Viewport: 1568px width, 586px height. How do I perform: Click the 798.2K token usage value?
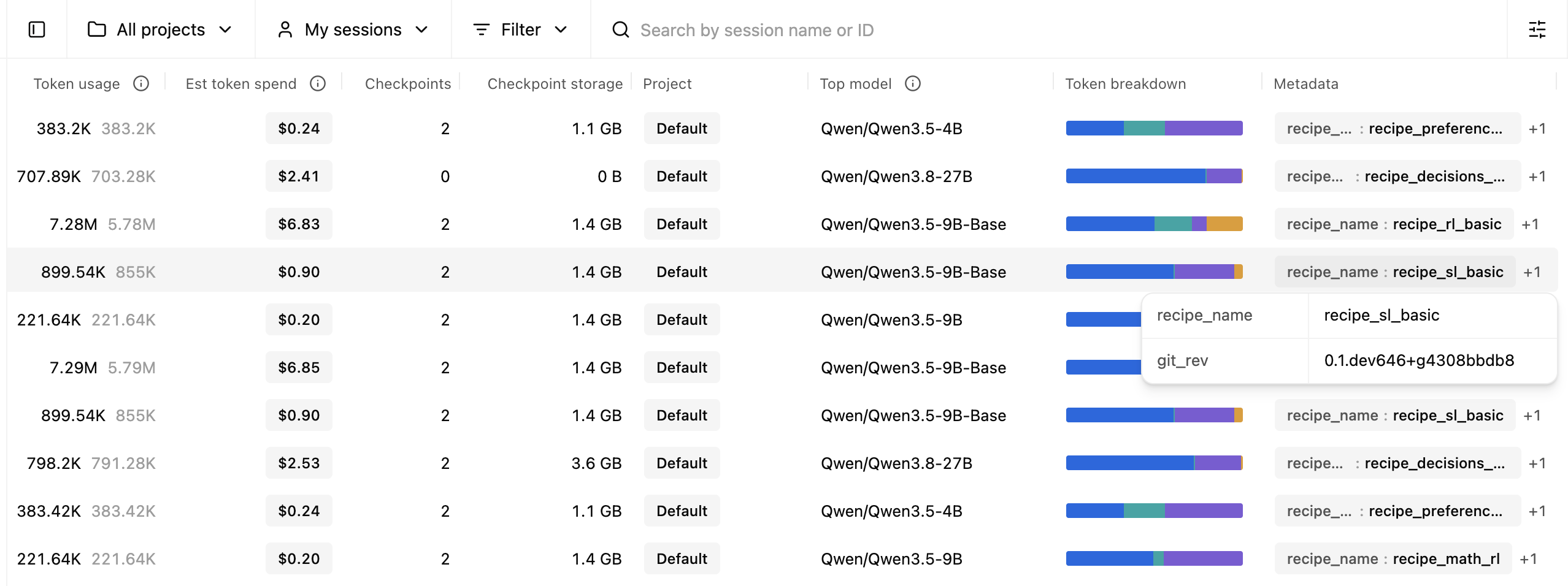[53, 463]
